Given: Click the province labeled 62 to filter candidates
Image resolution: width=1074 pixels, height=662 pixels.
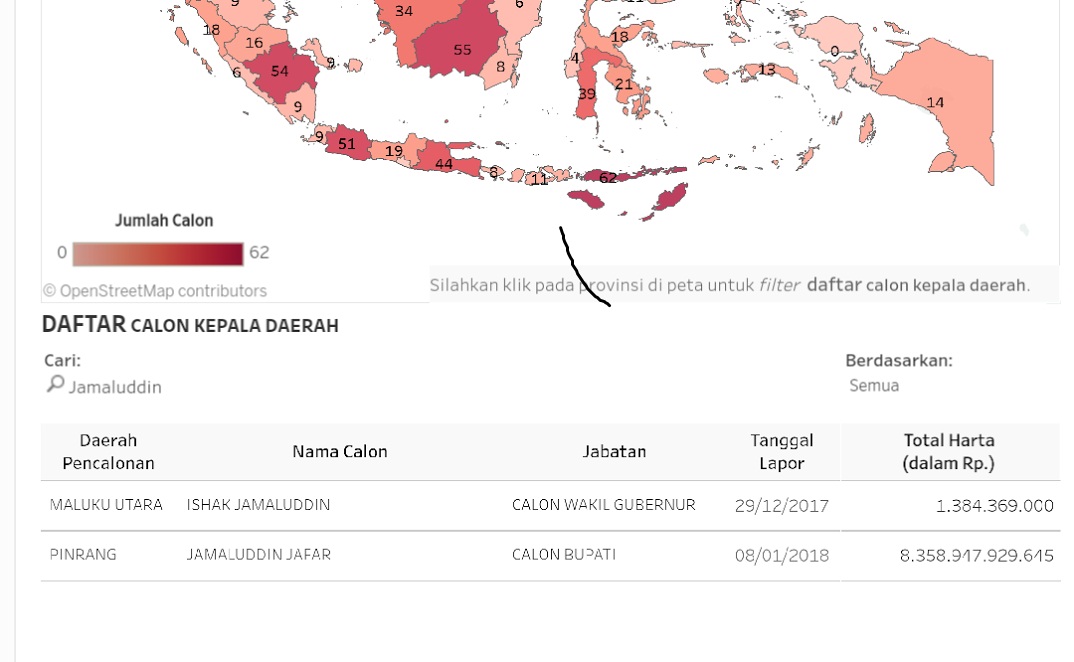Looking at the screenshot, I should click(x=608, y=178).
